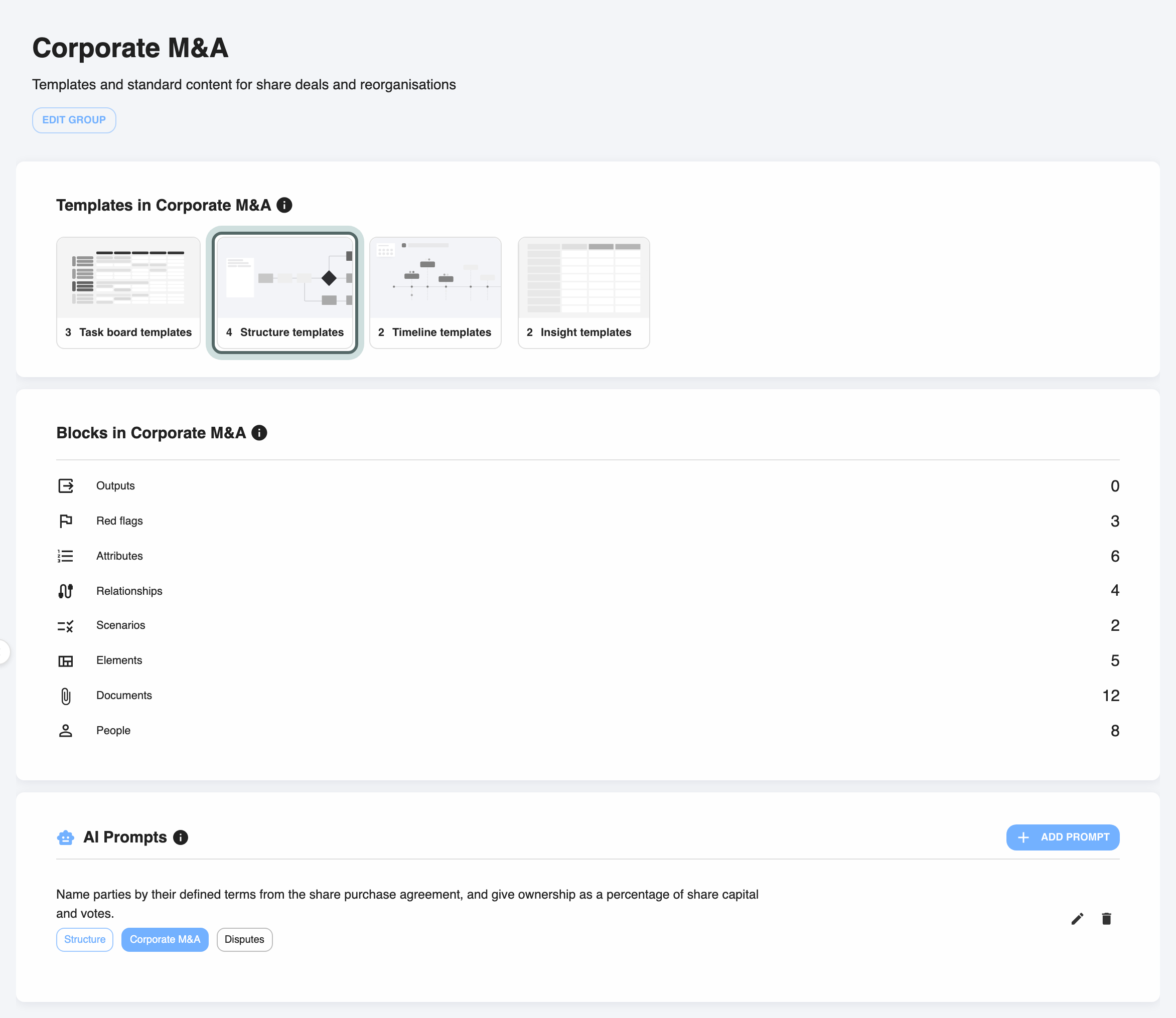Screen dimensions: 1176x1018
Task: Open the Task board templates card
Action: [128, 292]
